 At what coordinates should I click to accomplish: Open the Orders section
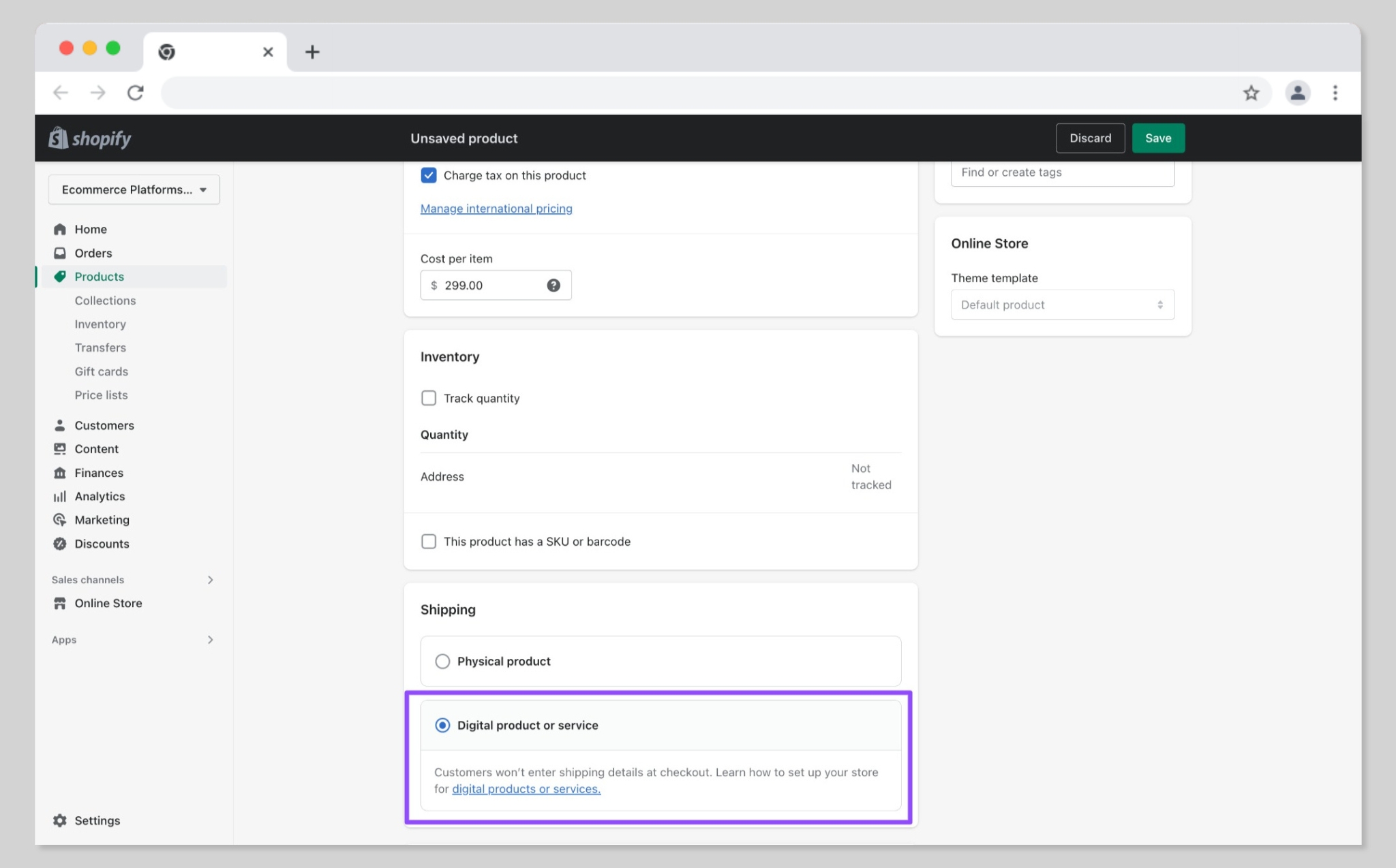93,253
